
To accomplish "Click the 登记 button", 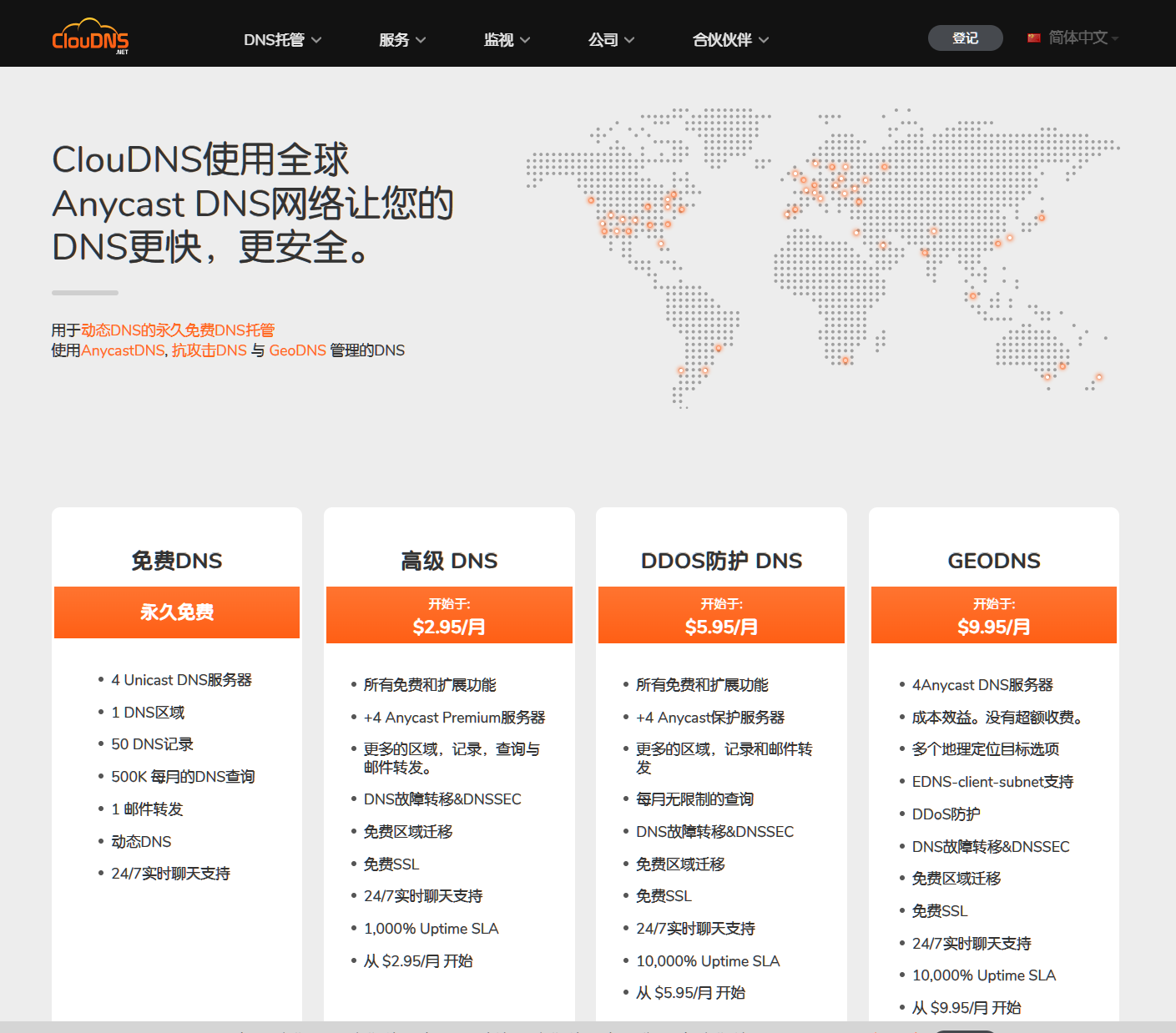I will click(x=965, y=38).
